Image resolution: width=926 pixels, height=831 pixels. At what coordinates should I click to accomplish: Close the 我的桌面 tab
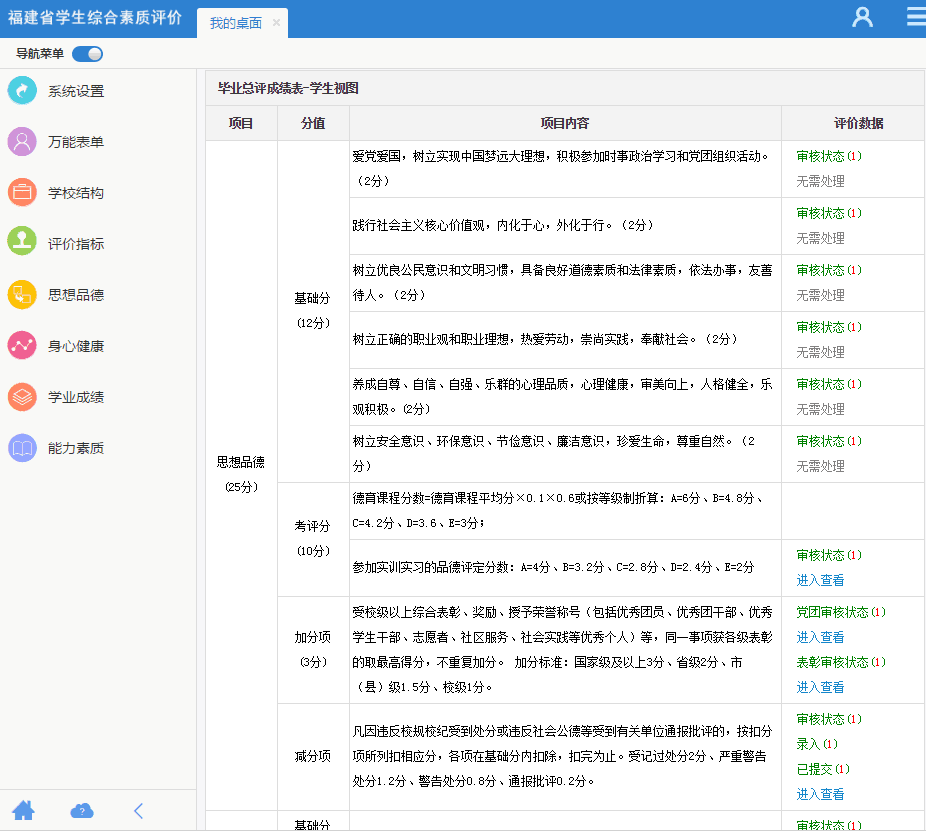(276, 22)
